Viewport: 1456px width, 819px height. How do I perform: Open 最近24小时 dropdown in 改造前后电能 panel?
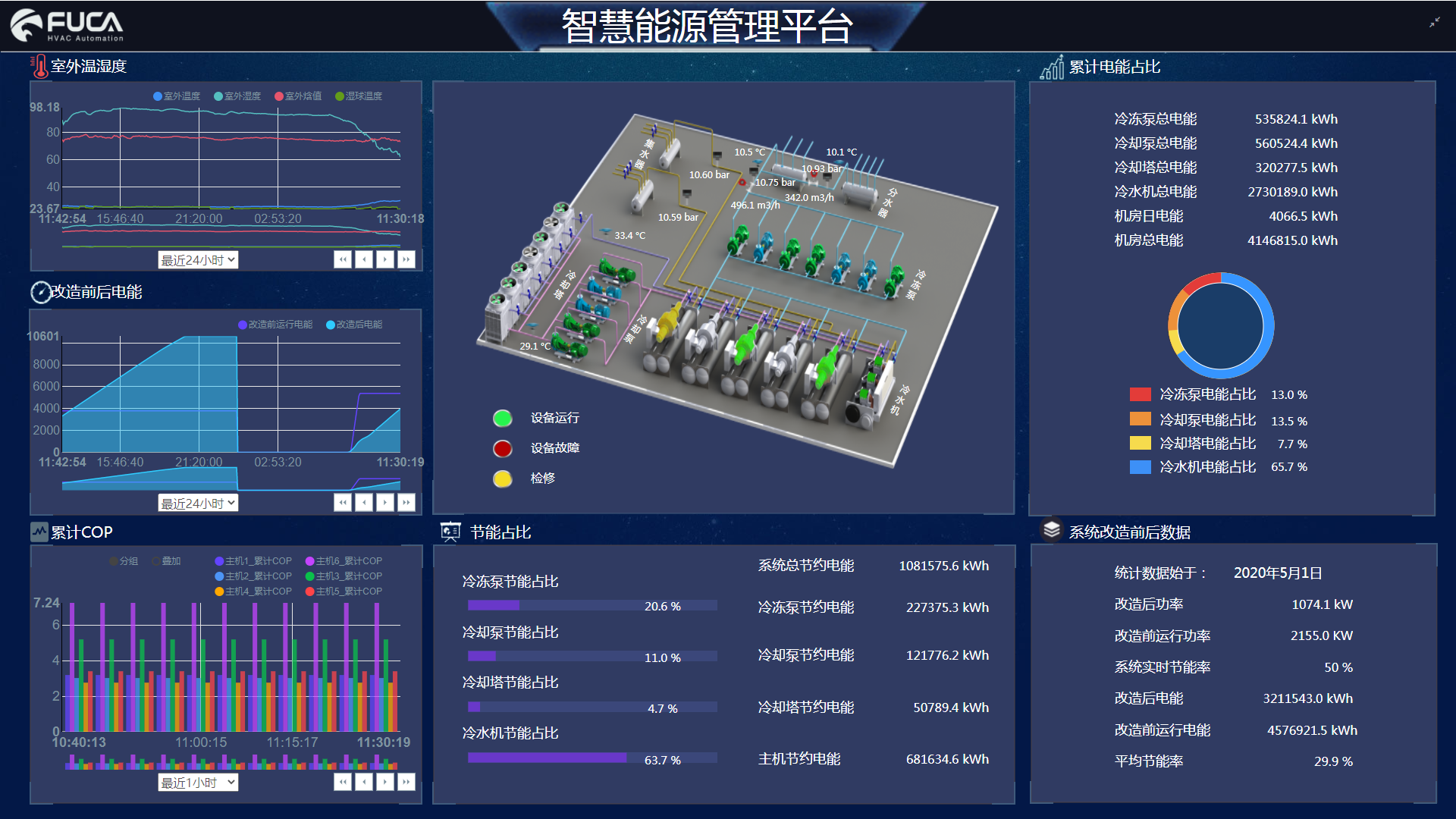point(198,503)
